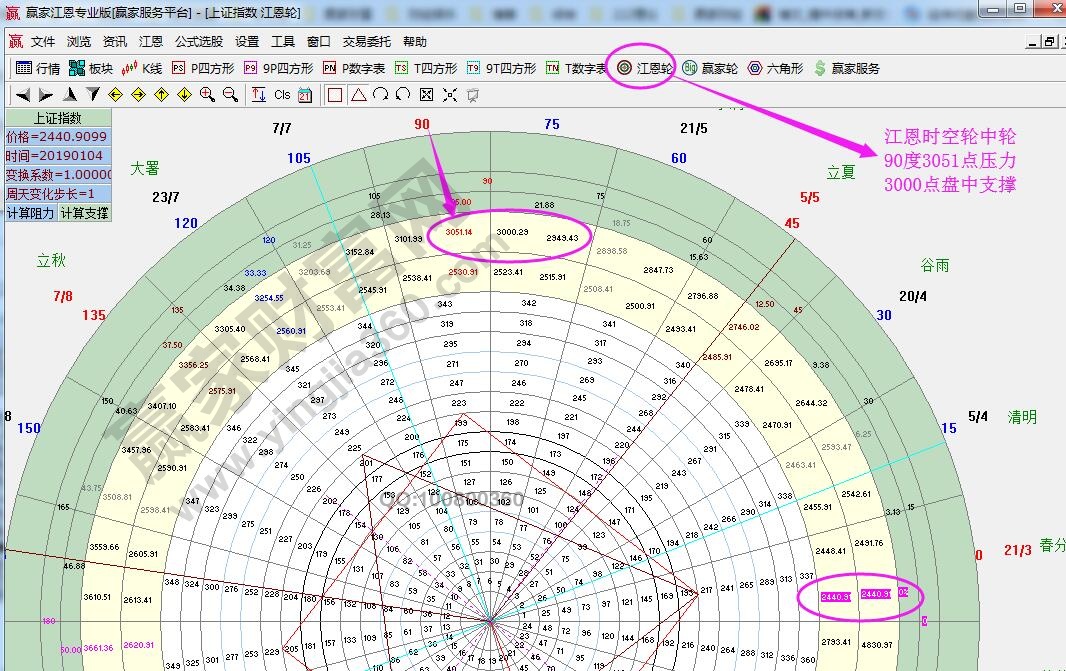Open the 公式选股 menu
The height and width of the screenshot is (671, 1066).
pos(199,41)
